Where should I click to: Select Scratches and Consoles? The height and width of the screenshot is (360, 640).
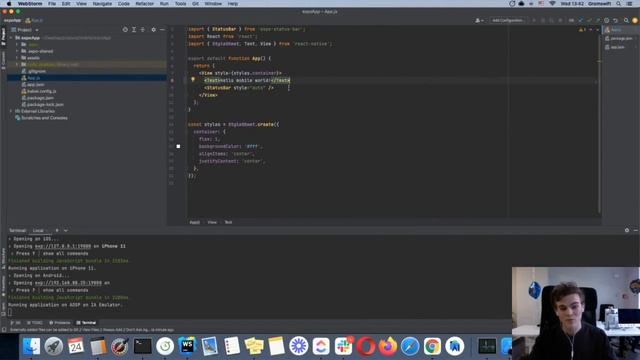(41, 118)
